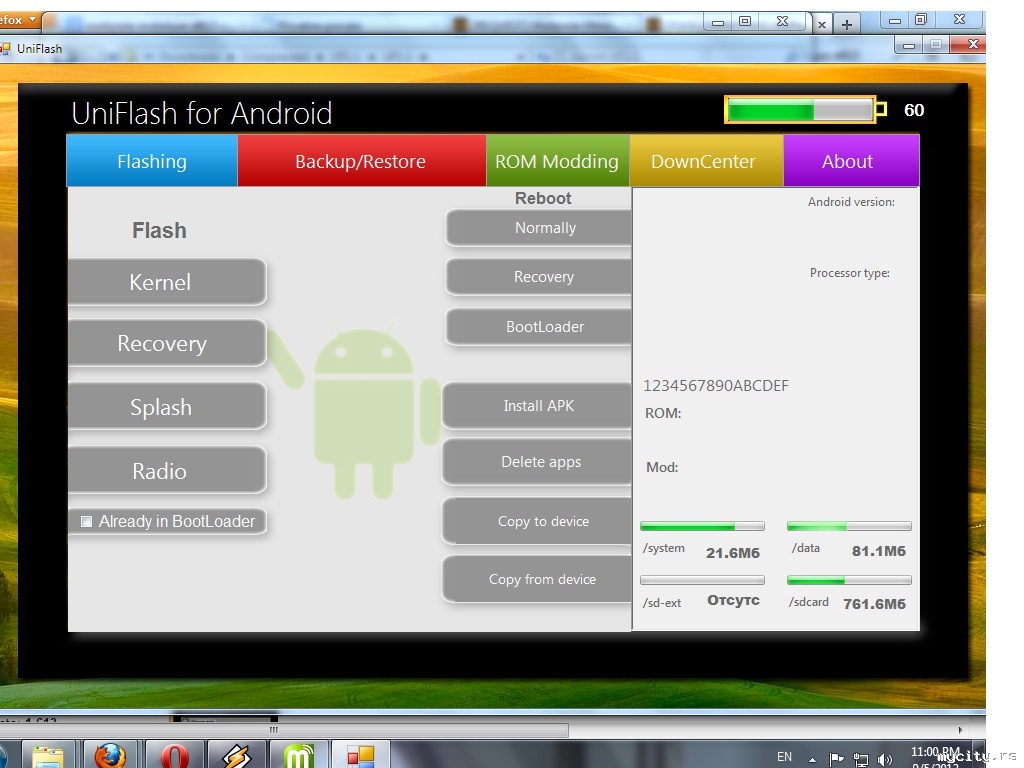Click the Radio flash button
The image size is (1024, 768).
pos(167,470)
